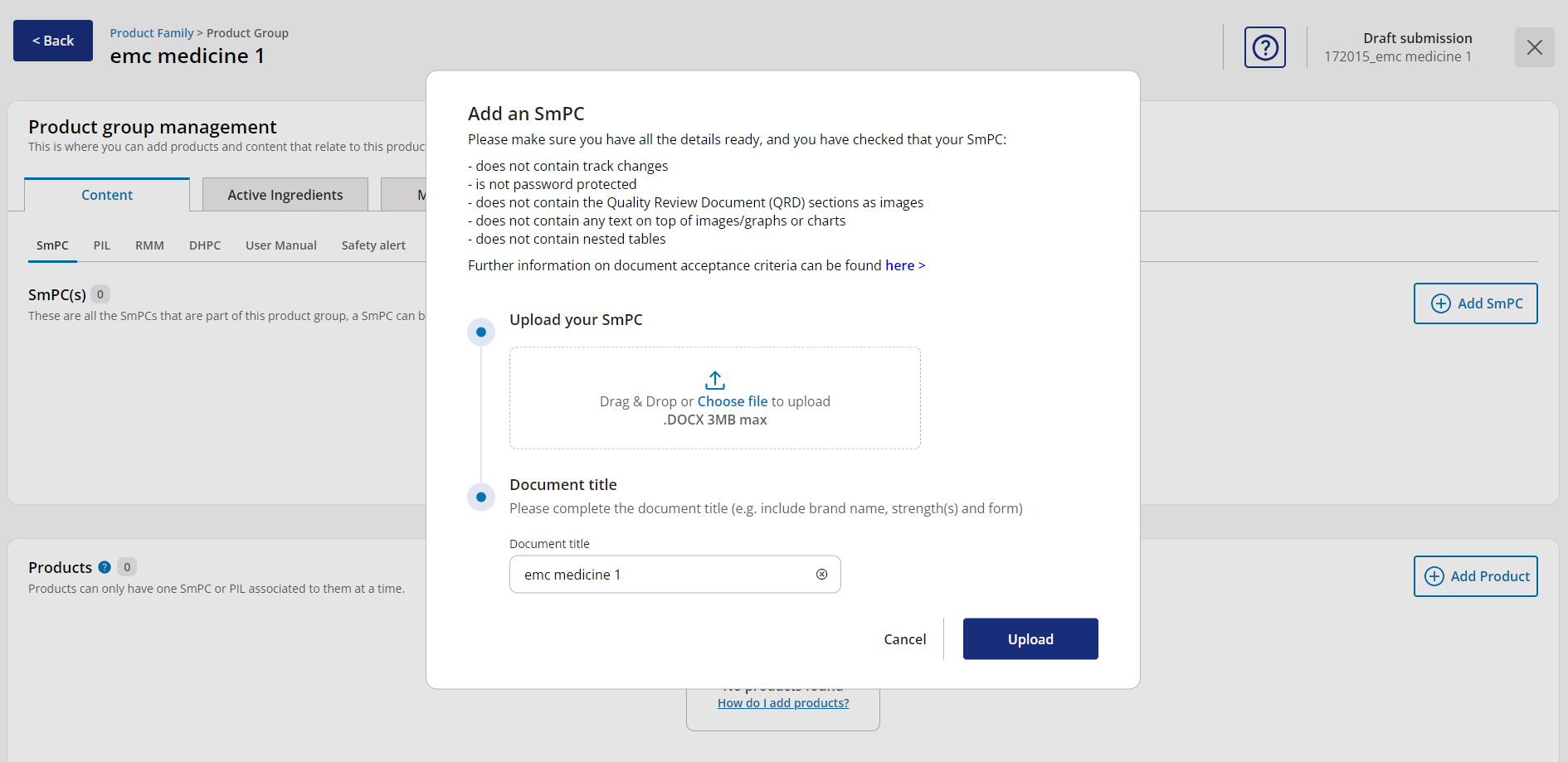
Task: Click the '172015_emc medicine 1' submission ID
Action: (x=1398, y=56)
